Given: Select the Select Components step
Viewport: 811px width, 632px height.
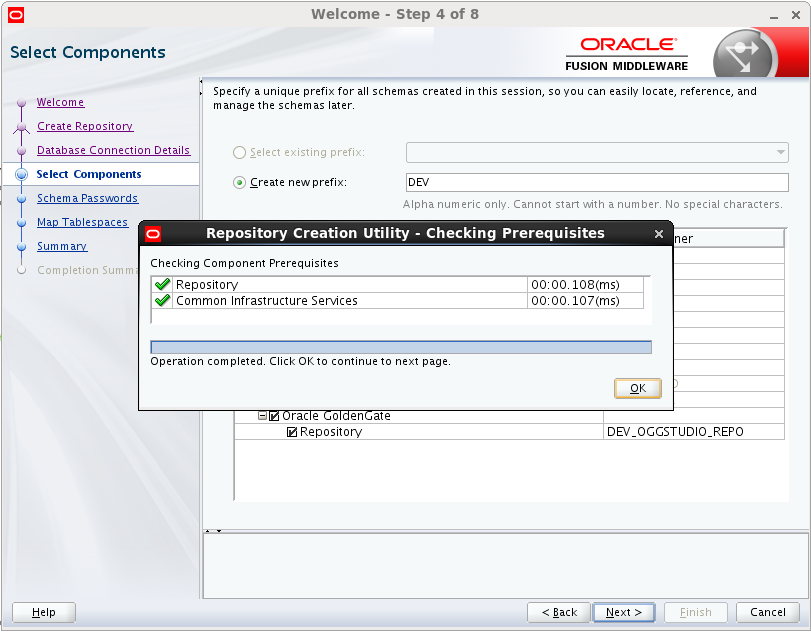Looking at the screenshot, I should click(x=89, y=174).
